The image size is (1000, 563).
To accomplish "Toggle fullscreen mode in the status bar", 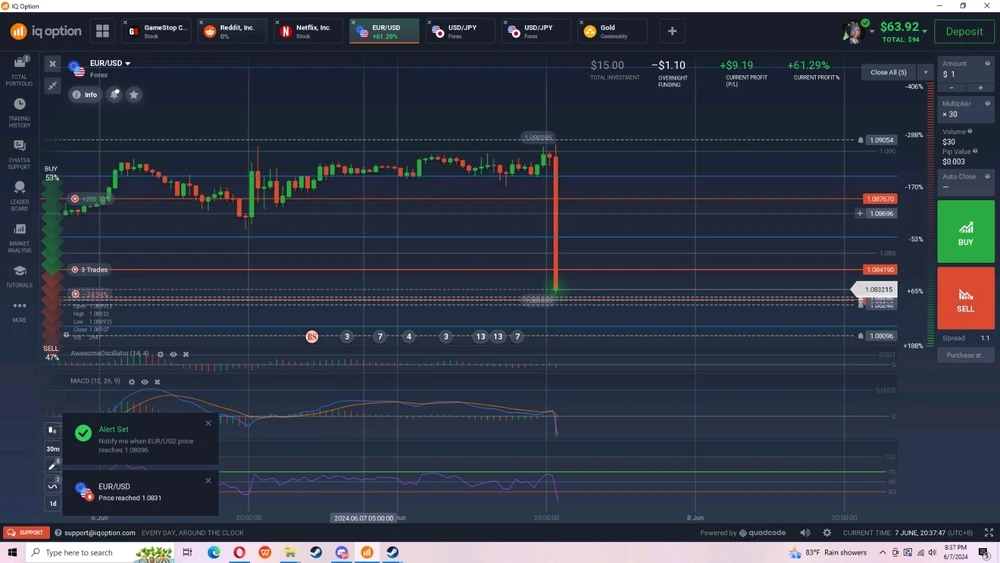I will coord(988,533).
